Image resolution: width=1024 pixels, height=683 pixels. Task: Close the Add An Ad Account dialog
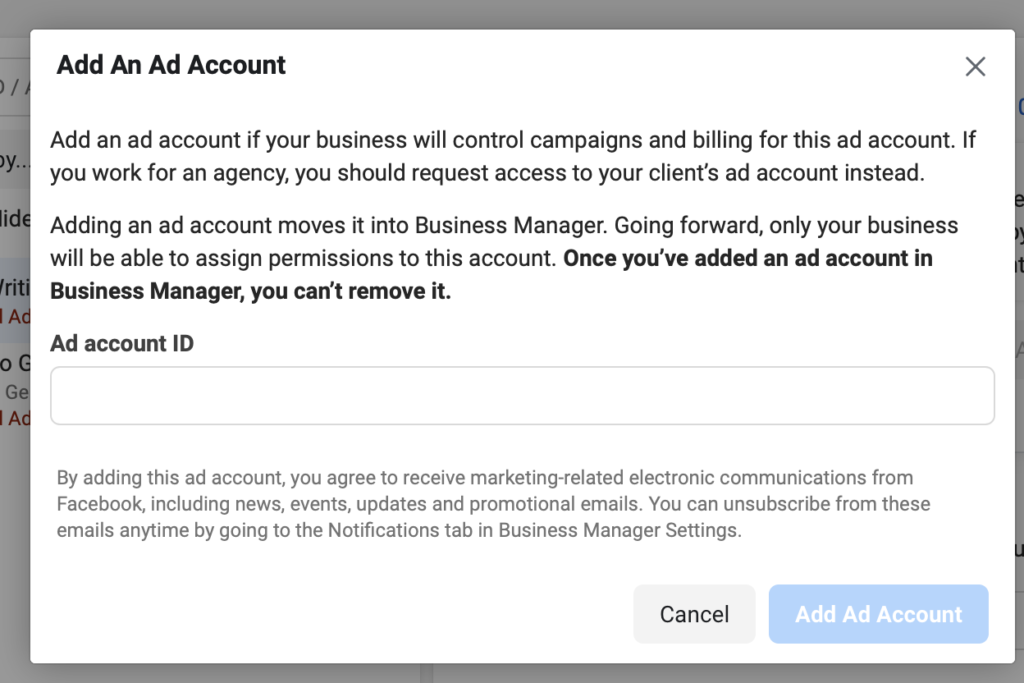[x=974, y=67]
